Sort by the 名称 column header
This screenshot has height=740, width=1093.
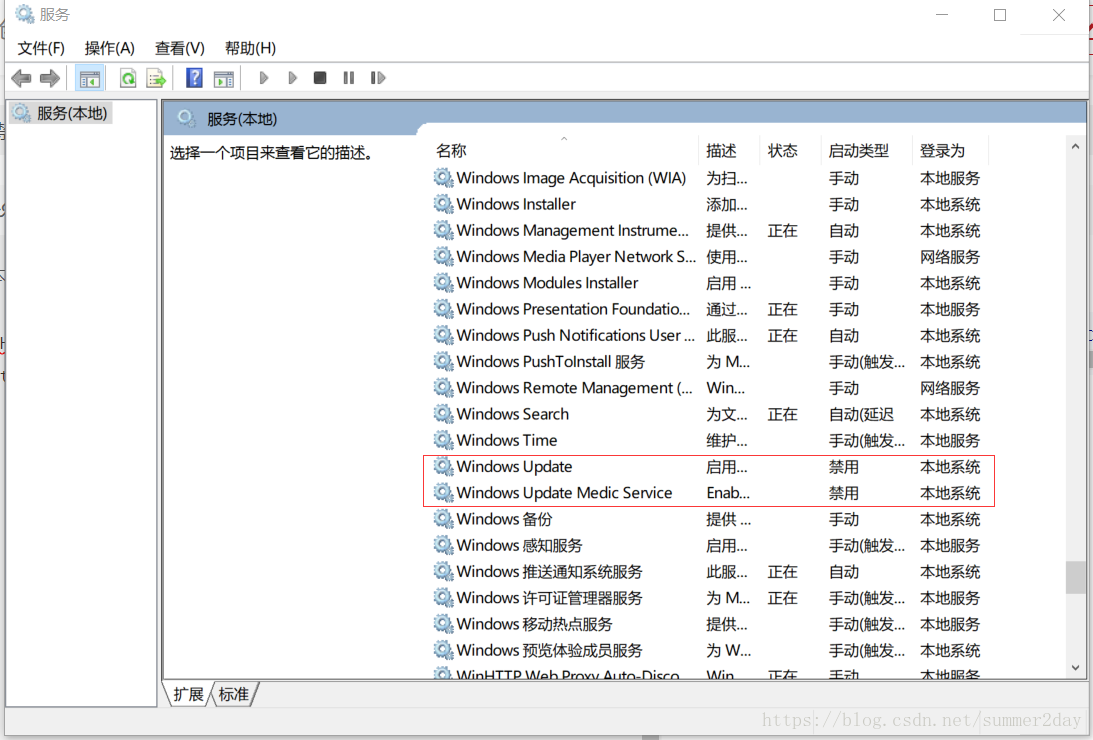pyautogui.click(x=564, y=151)
